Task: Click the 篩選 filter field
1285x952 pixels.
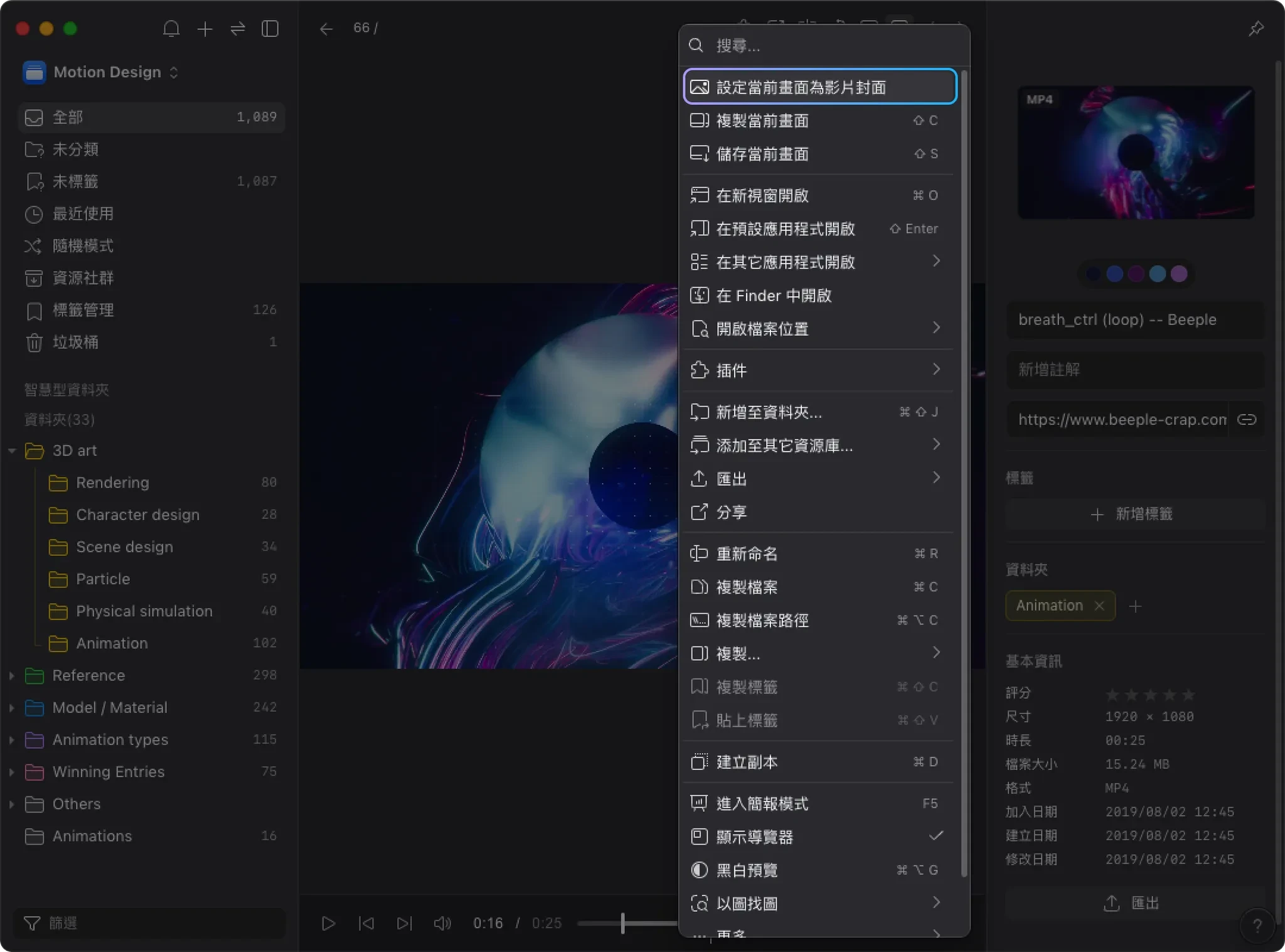Action: 149,923
